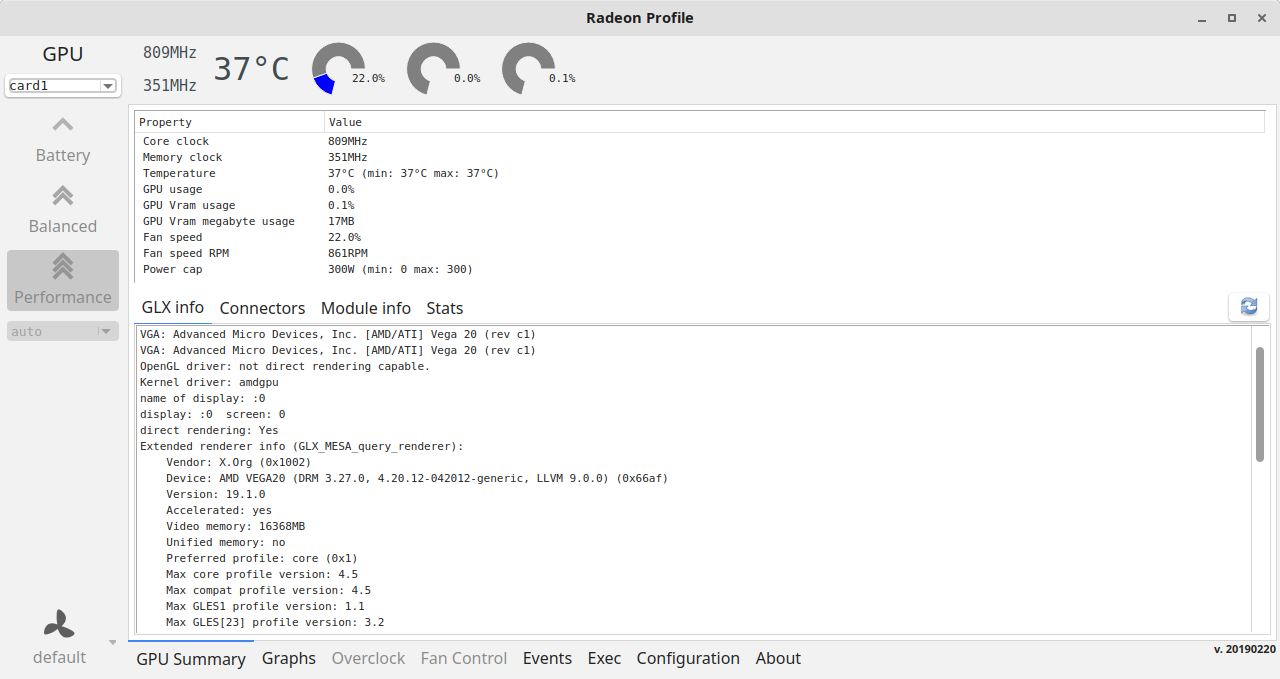The image size is (1280, 679).
Task: Select the Power cap row
Action: click(x=700, y=269)
